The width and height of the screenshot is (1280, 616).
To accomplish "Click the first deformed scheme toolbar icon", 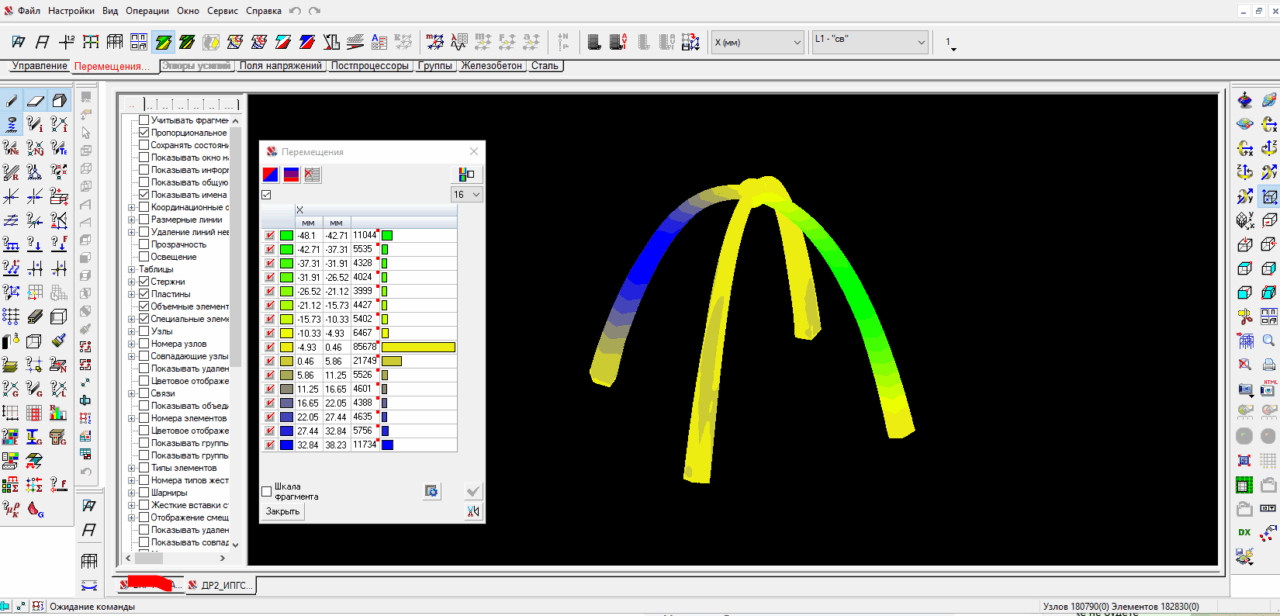I will tap(19, 42).
